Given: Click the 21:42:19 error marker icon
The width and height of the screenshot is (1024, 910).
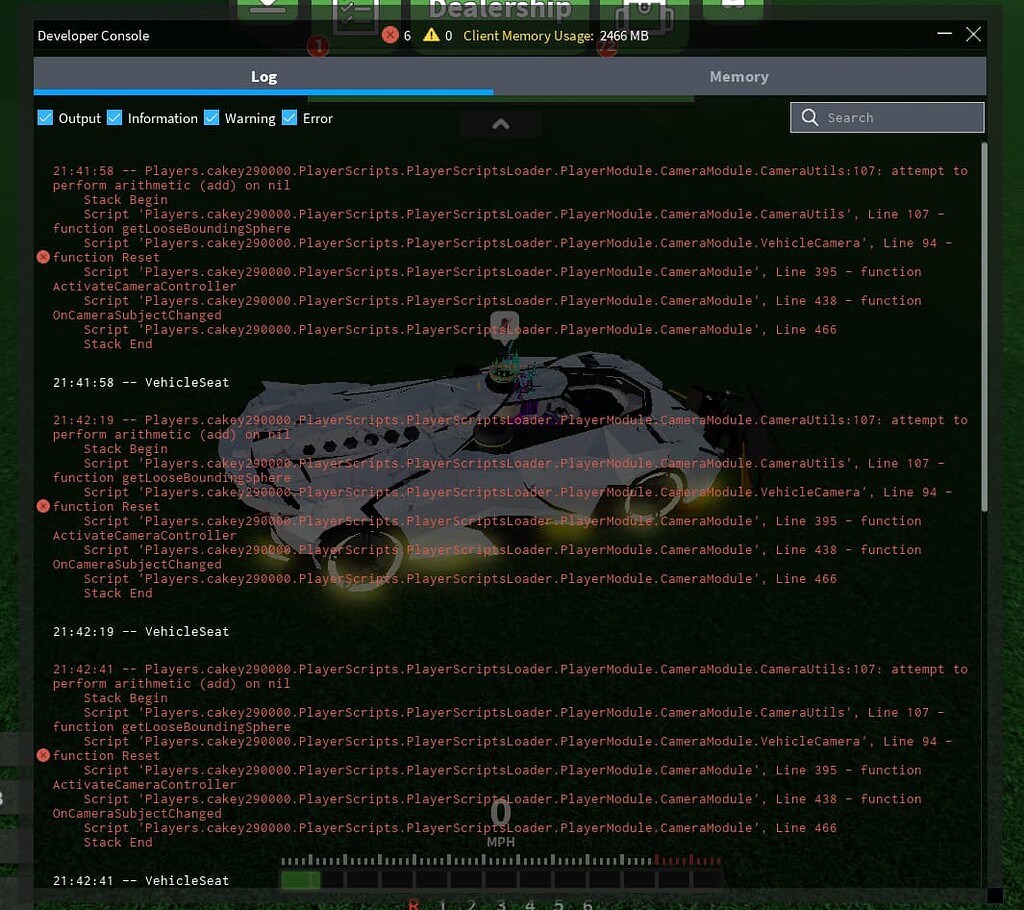Looking at the screenshot, I should pyautogui.click(x=43, y=506).
